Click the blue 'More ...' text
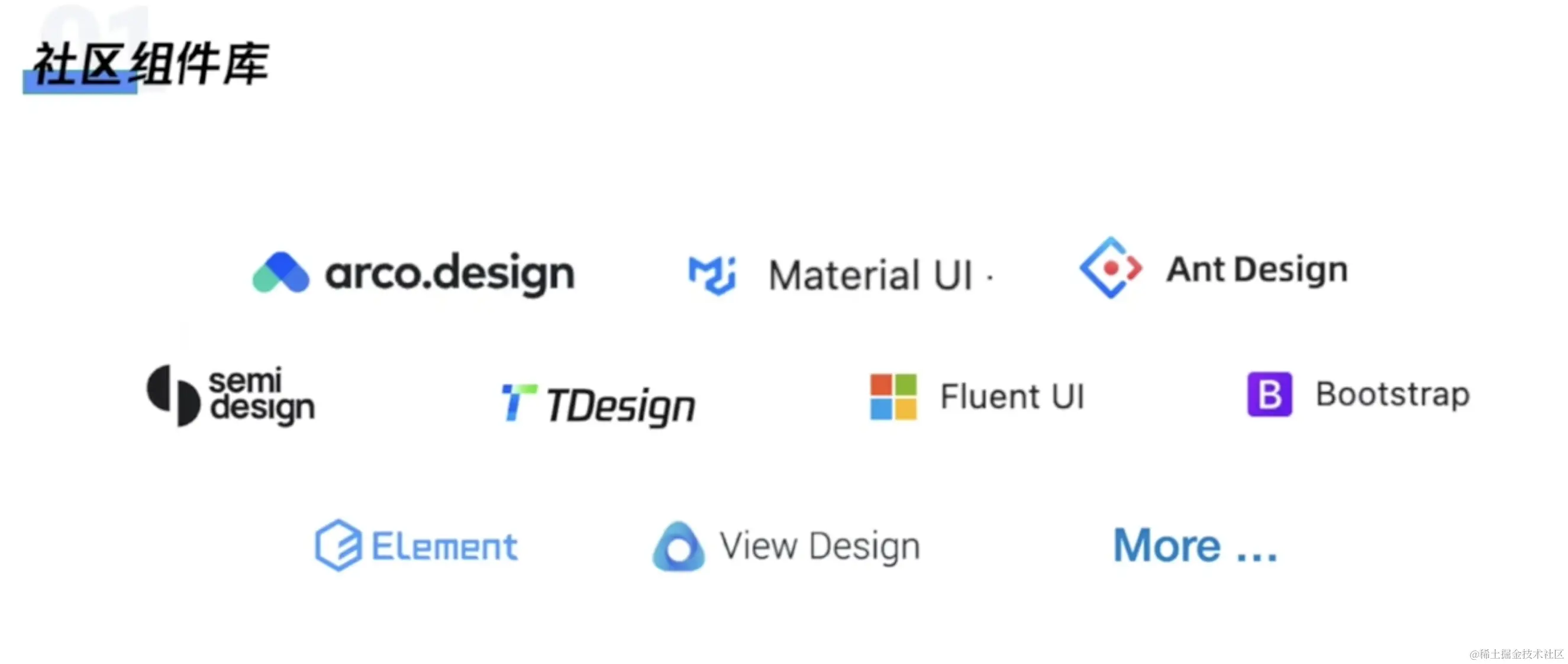The height and width of the screenshot is (664, 1568). (x=1195, y=545)
